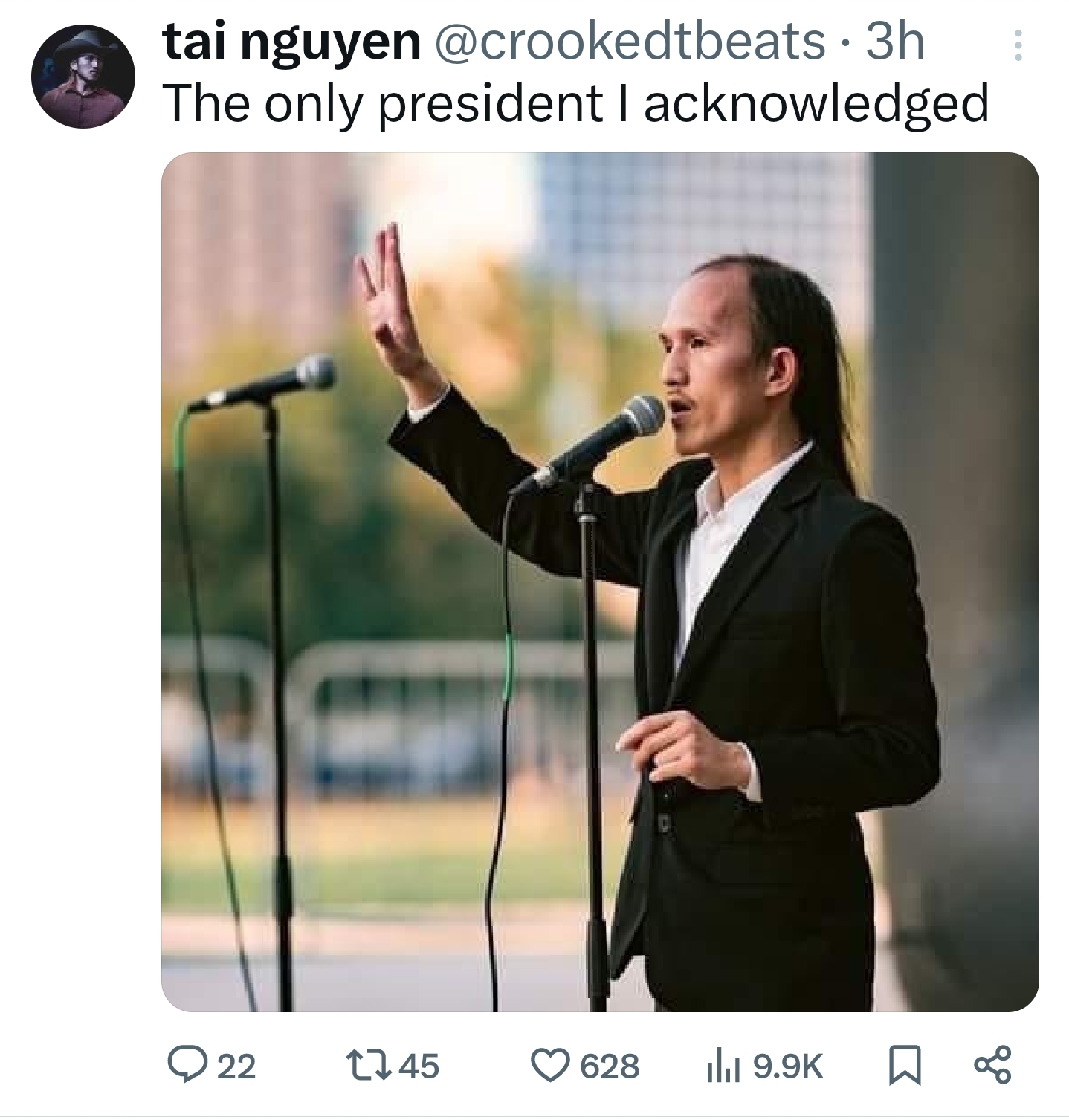Viewport: 1069px width, 1120px height.
Task: Click the display name tai nguyen
Action: [x=292, y=43]
